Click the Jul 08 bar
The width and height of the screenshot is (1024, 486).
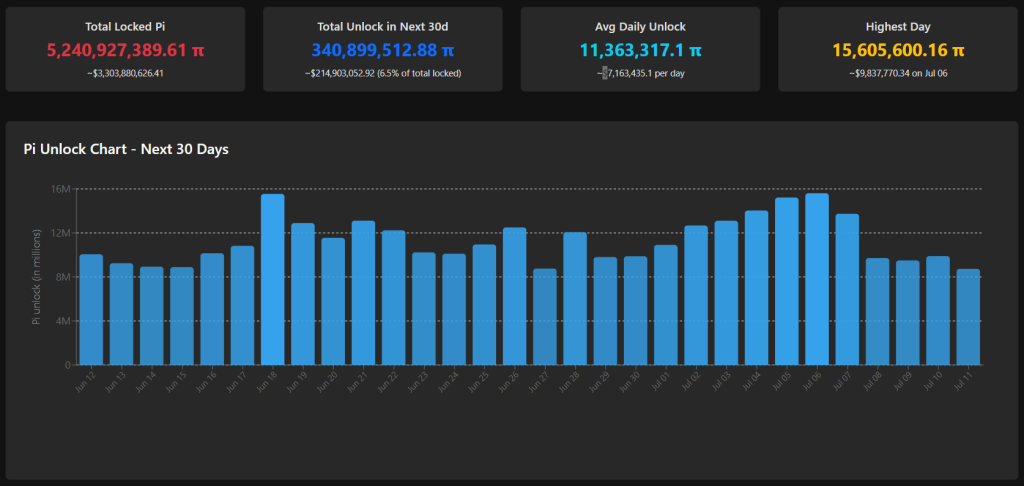877,312
